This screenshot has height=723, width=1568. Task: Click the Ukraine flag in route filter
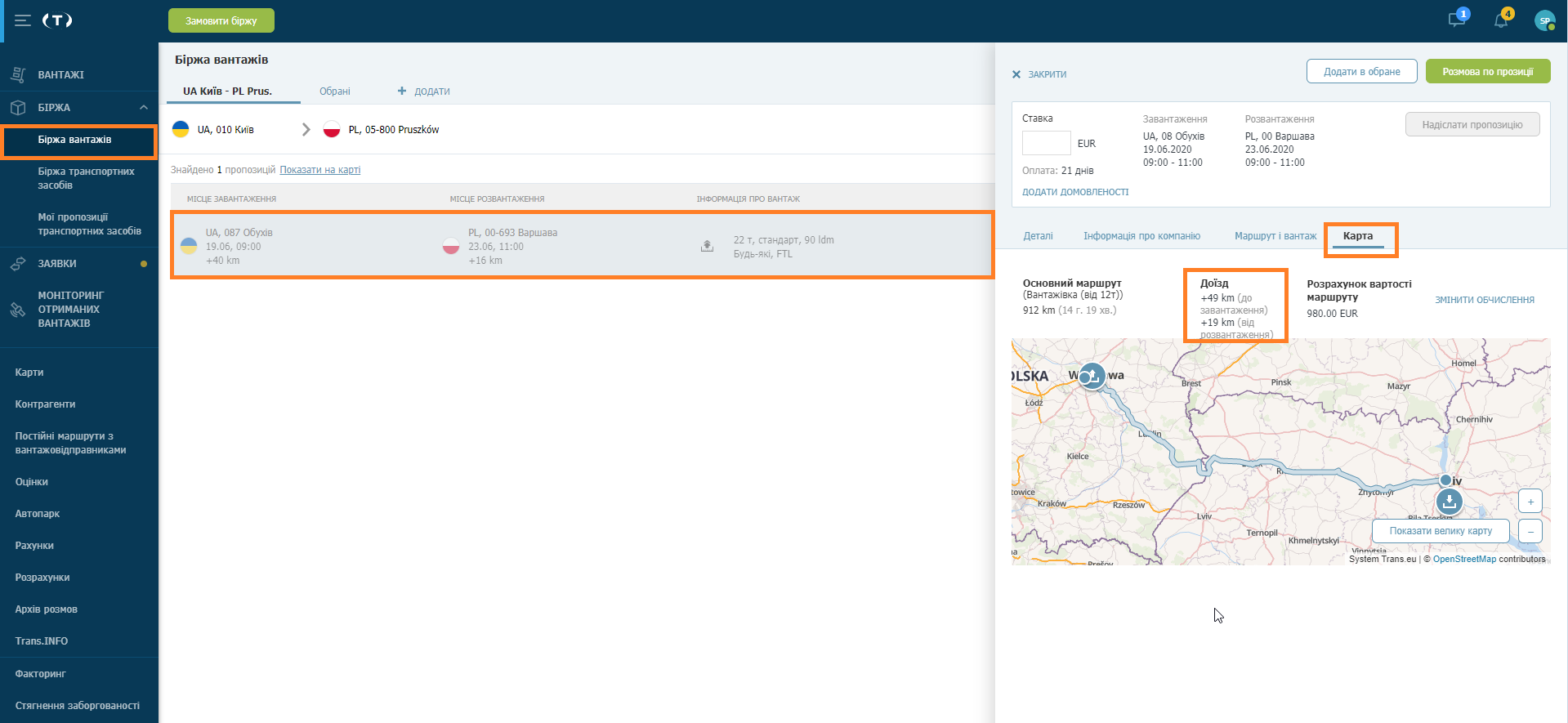pyautogui.click(x=181, y=129)
